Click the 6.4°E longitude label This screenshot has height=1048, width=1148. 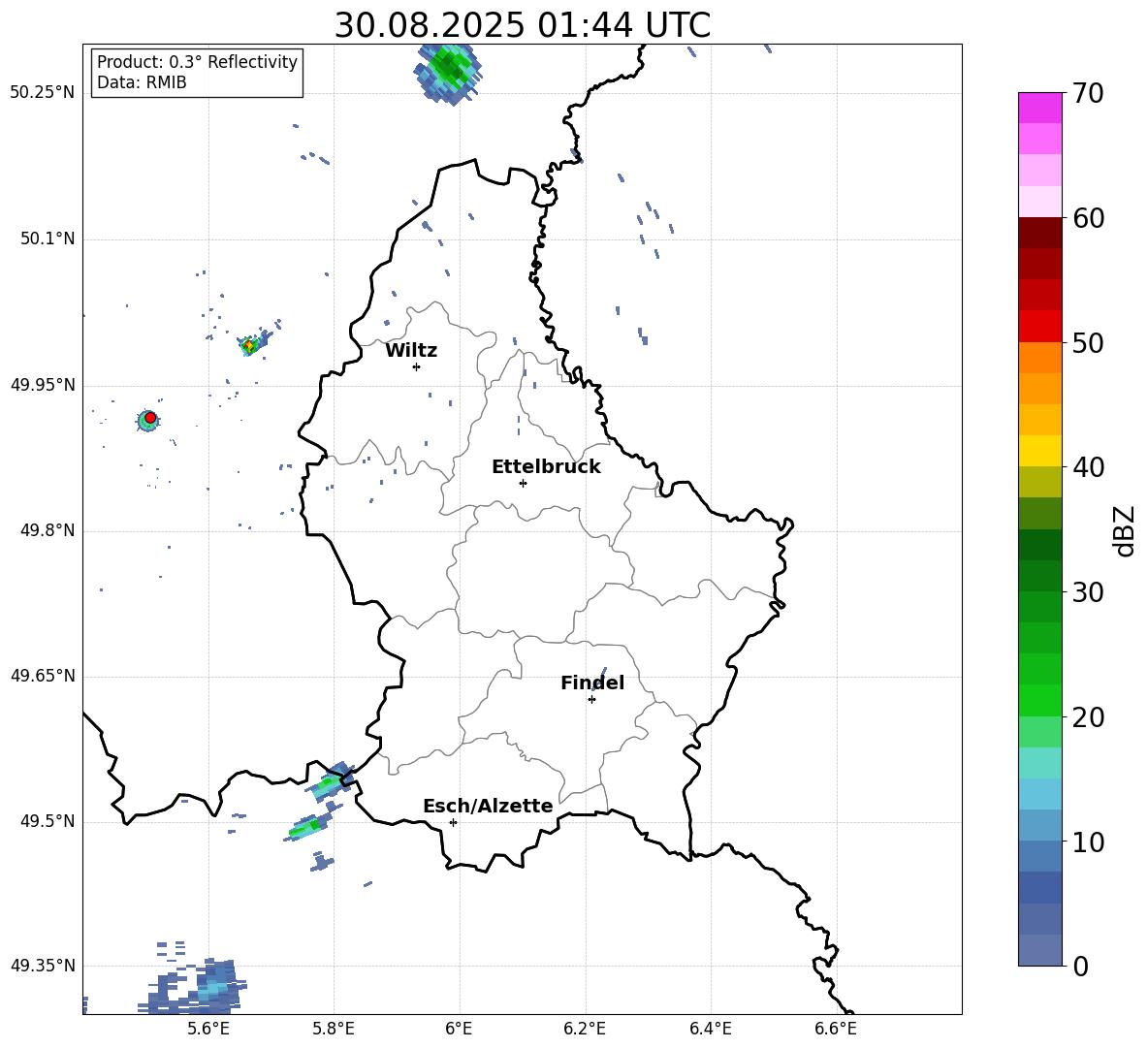pyautogui.click(x=710, y=1029)
